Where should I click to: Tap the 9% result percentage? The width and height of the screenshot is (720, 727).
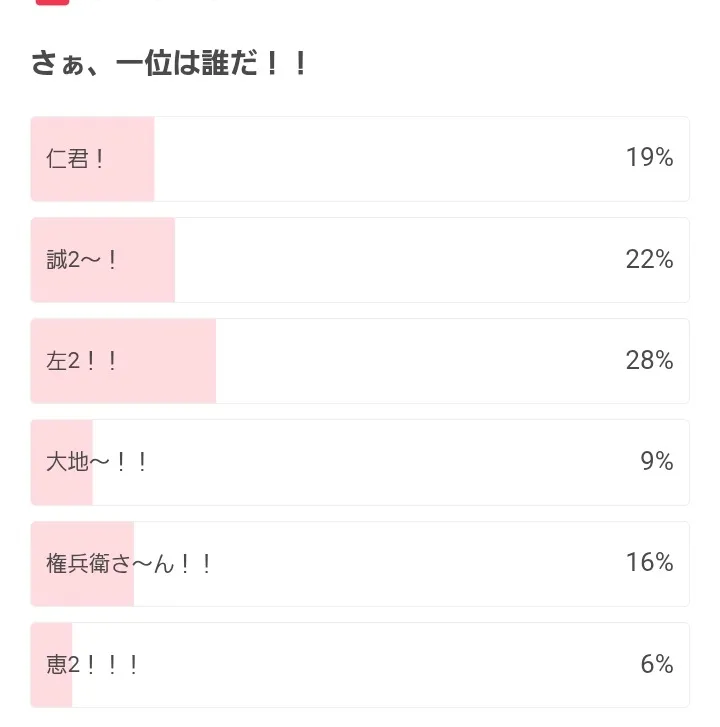point(656,462)
